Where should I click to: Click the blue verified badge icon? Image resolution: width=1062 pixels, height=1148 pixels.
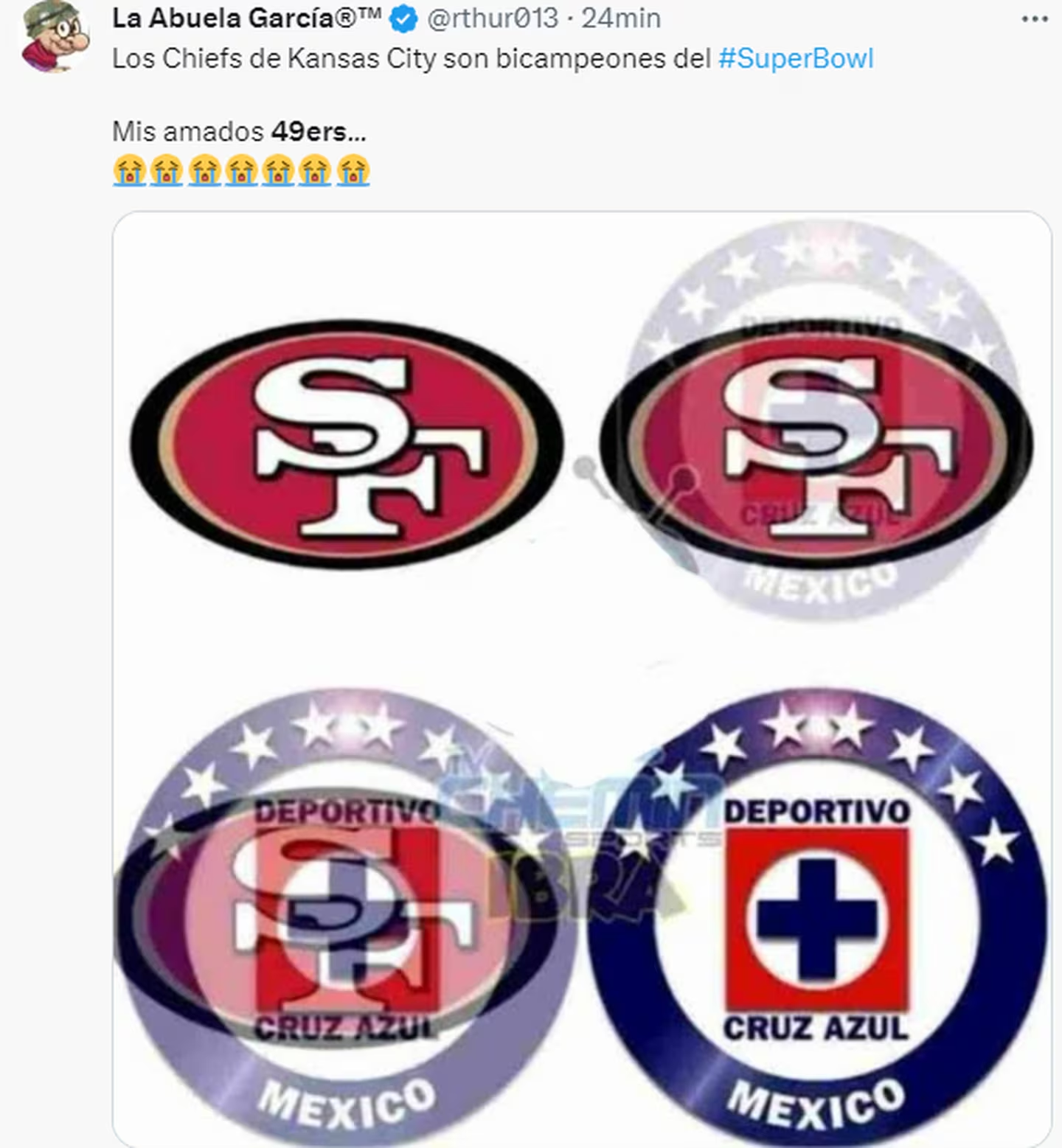[403, 18]
